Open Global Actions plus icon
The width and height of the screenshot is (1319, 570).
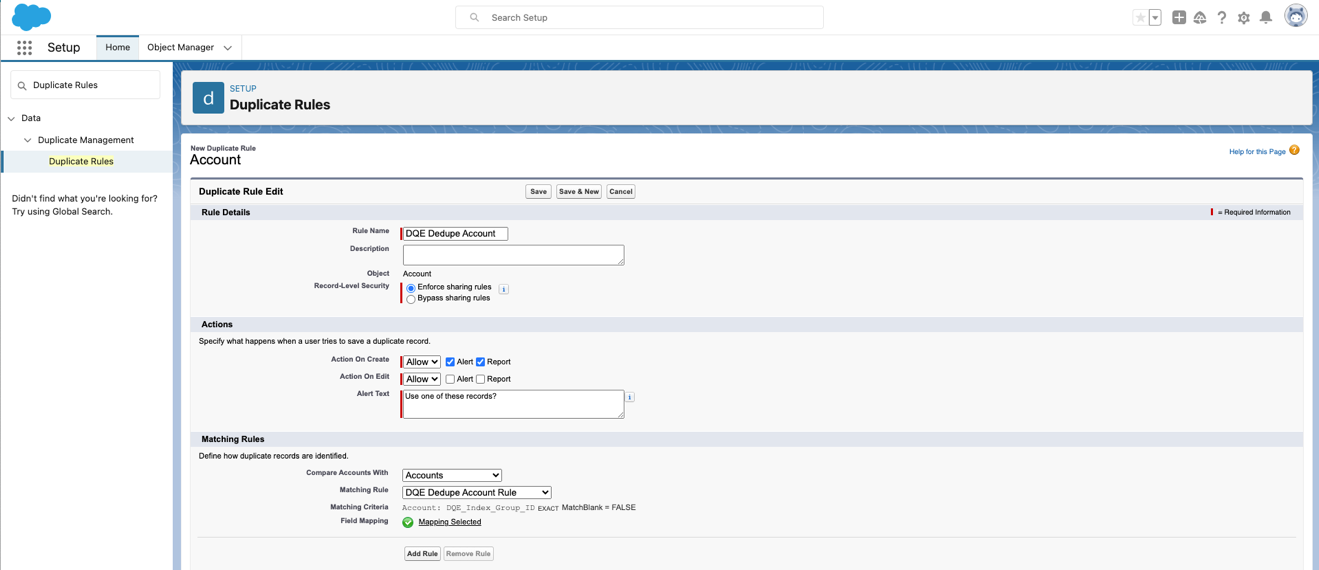point(1179,17)
